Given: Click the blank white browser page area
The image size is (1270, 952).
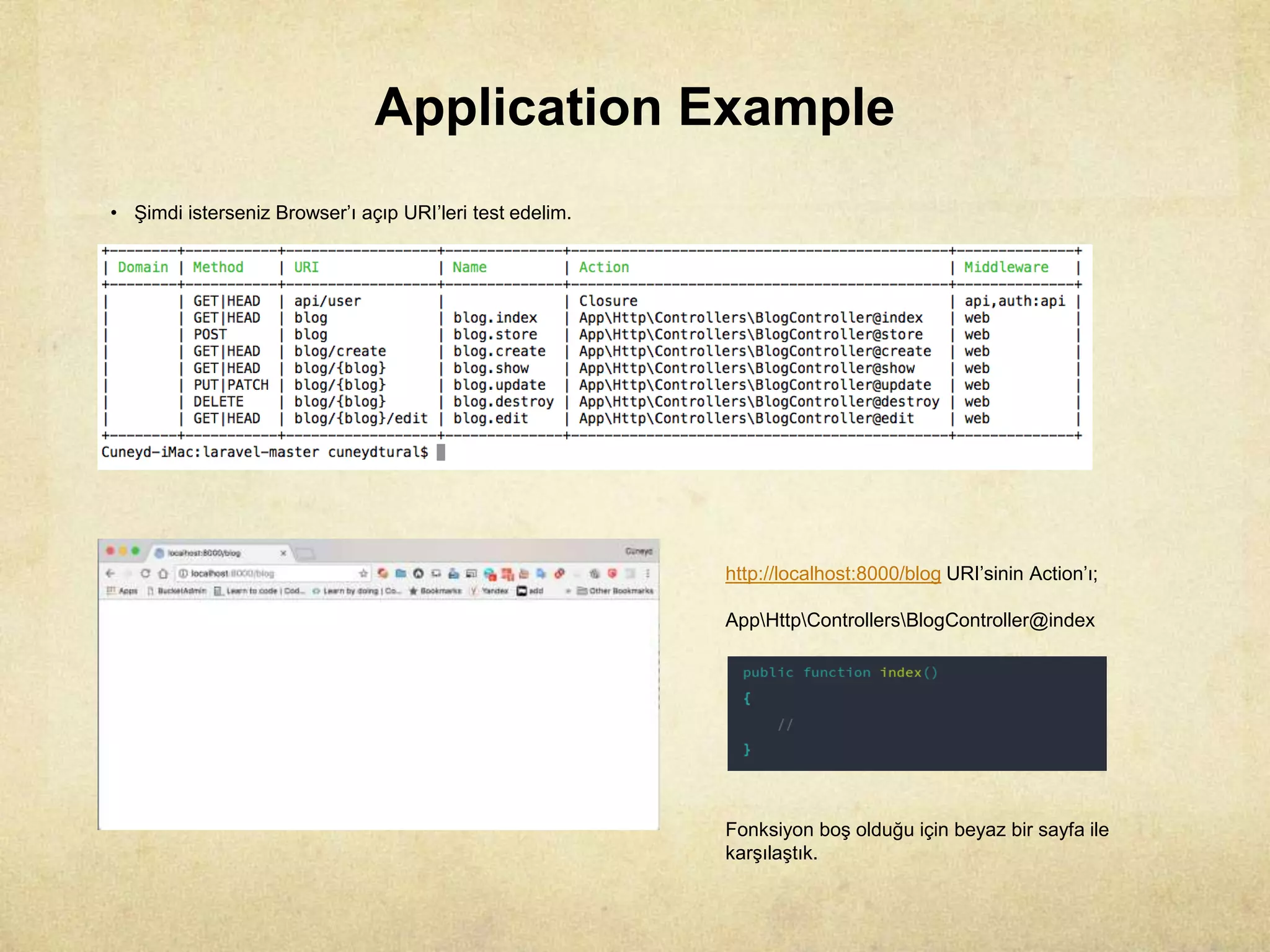Looking at the screenshot, I should pyautogui.click(x=378, y=714).
